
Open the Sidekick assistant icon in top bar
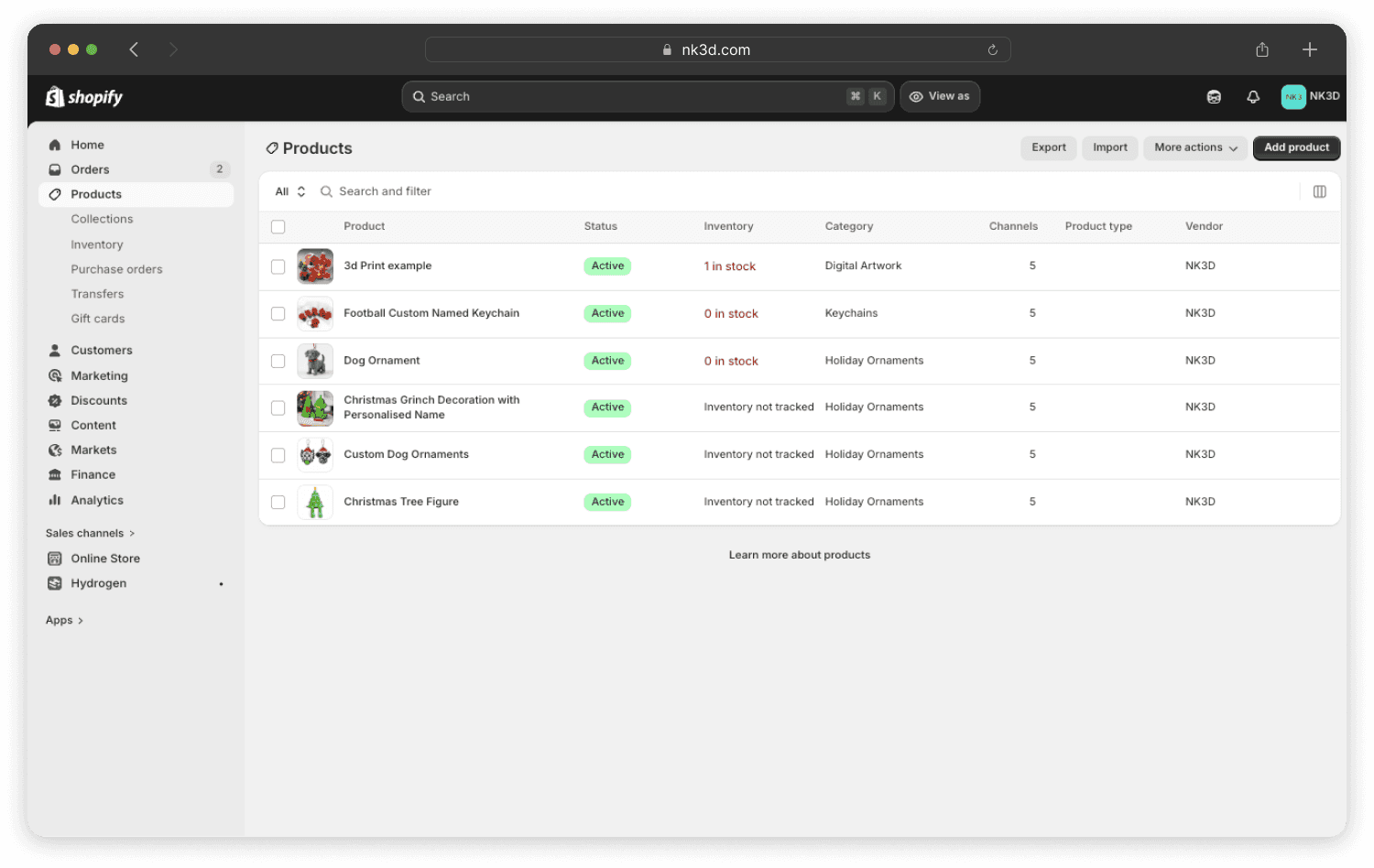1214,97
